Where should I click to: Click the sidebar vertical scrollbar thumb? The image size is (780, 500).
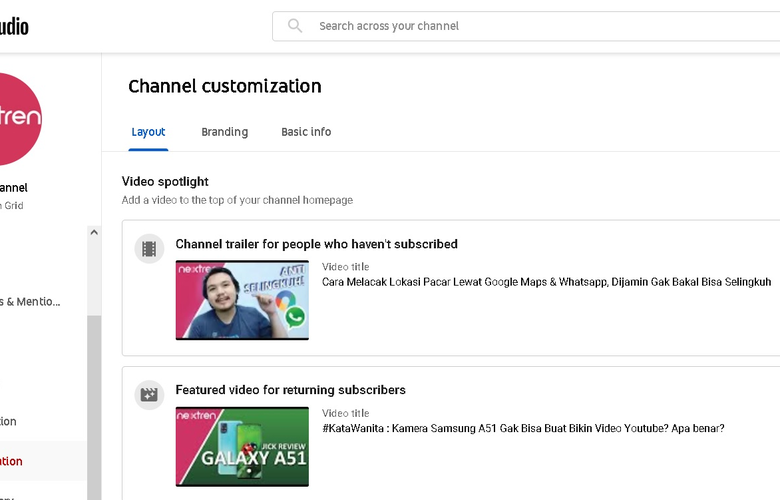click(x=94, y=407)
